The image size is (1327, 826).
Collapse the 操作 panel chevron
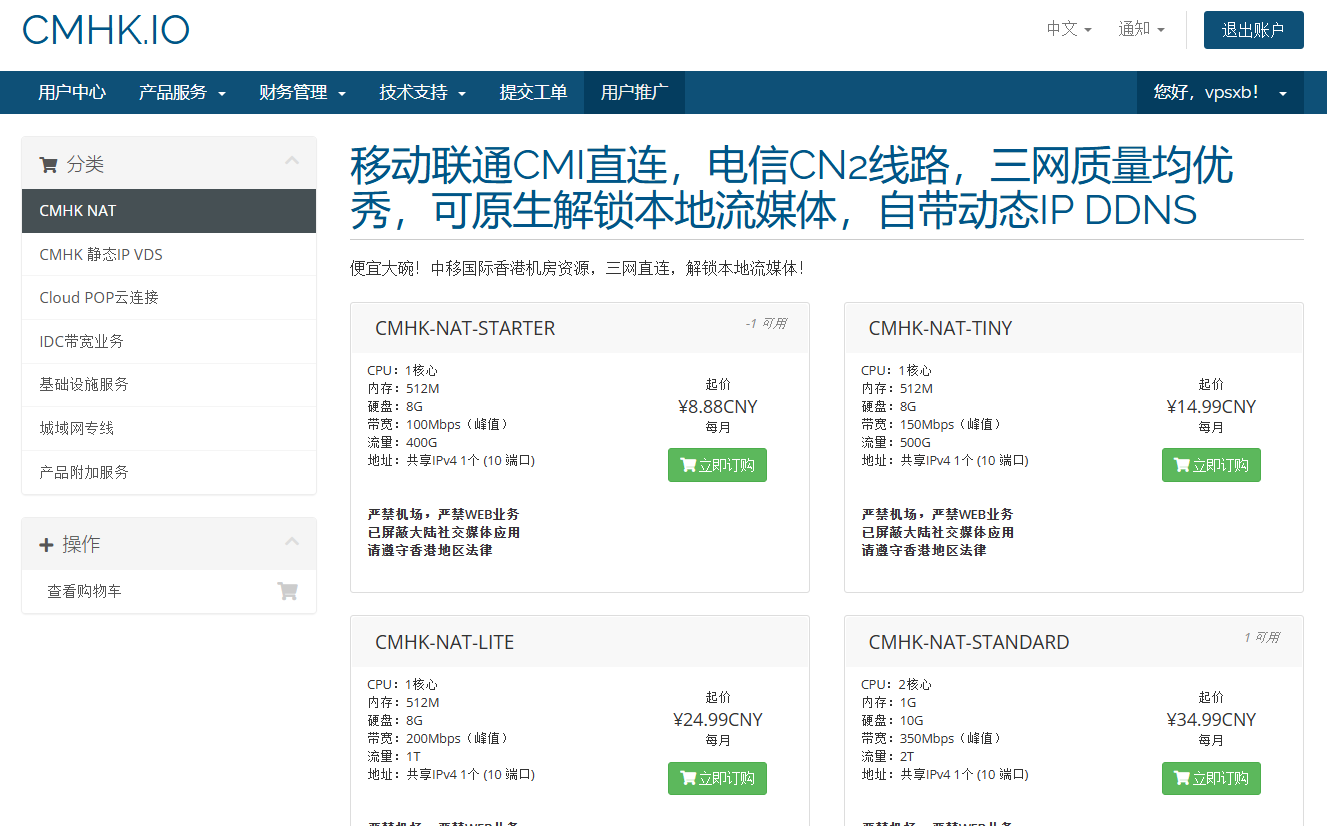pyautogui.click(x=292, y=541)
